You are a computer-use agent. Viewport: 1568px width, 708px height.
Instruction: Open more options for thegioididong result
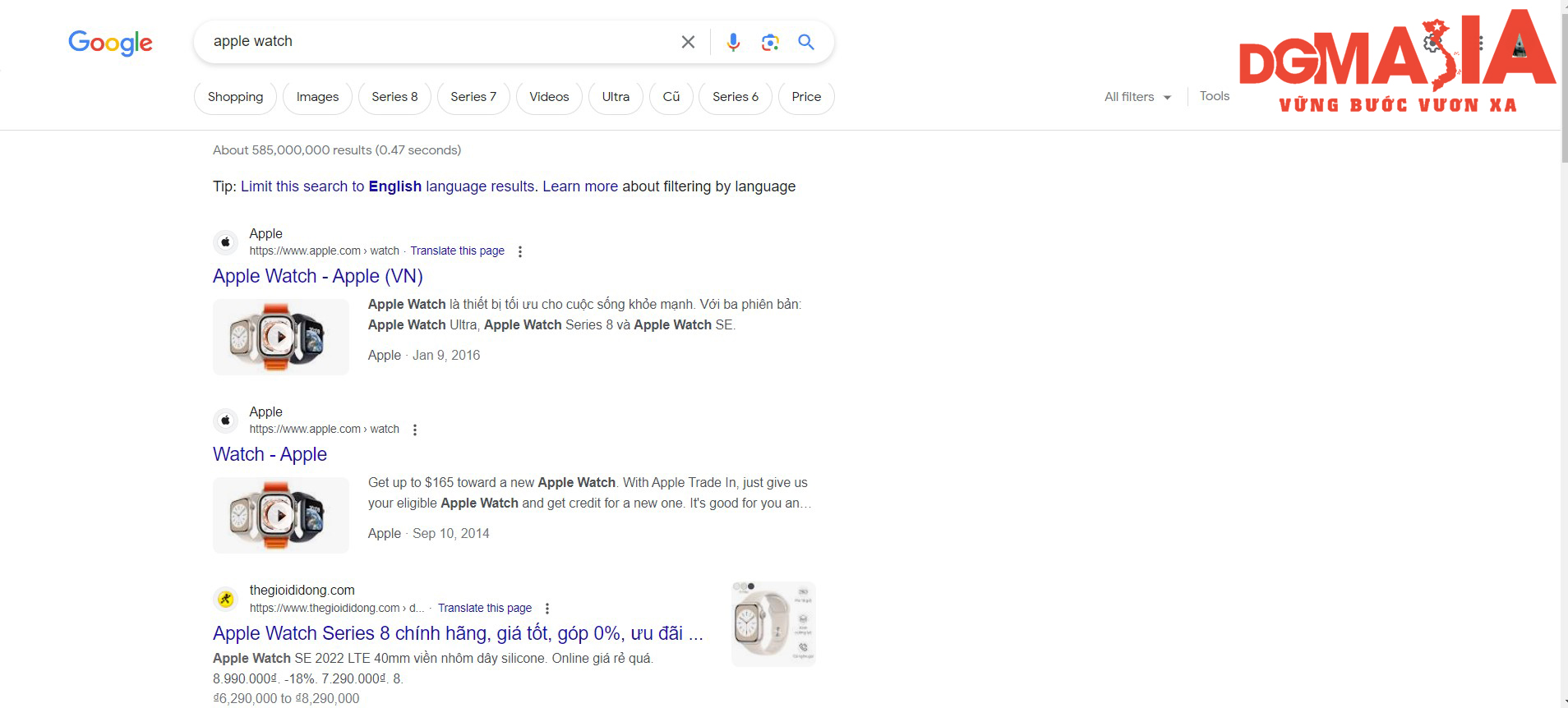tap(547, 609)
